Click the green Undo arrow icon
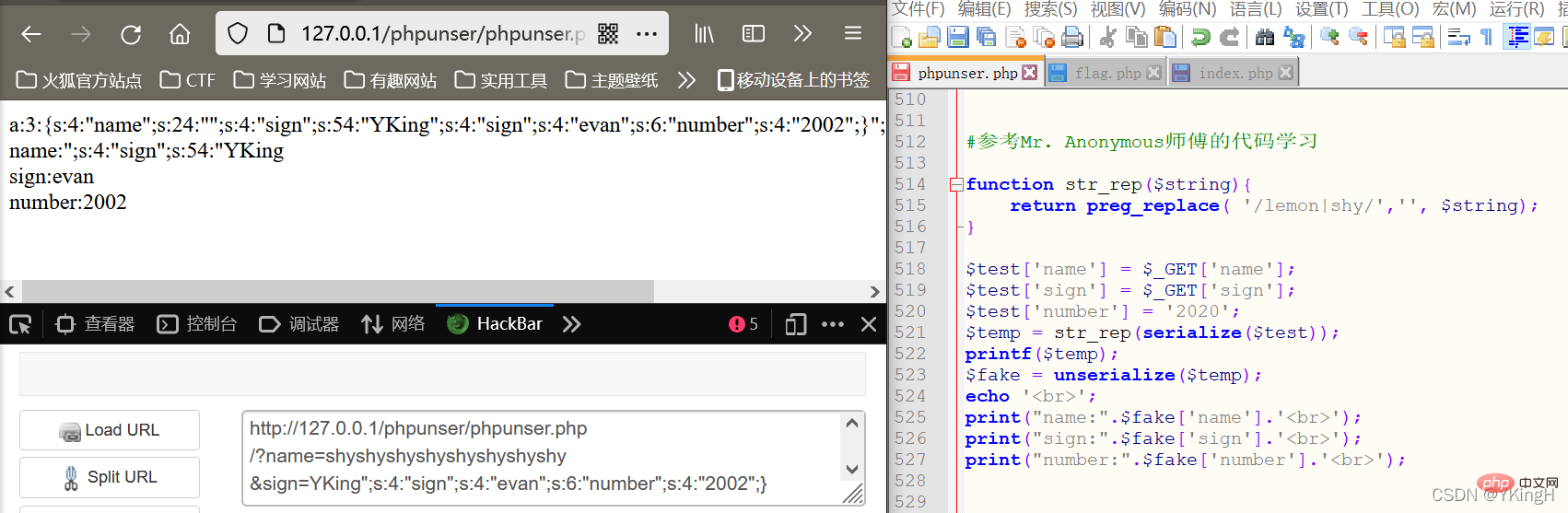 tap(1200, 37)
